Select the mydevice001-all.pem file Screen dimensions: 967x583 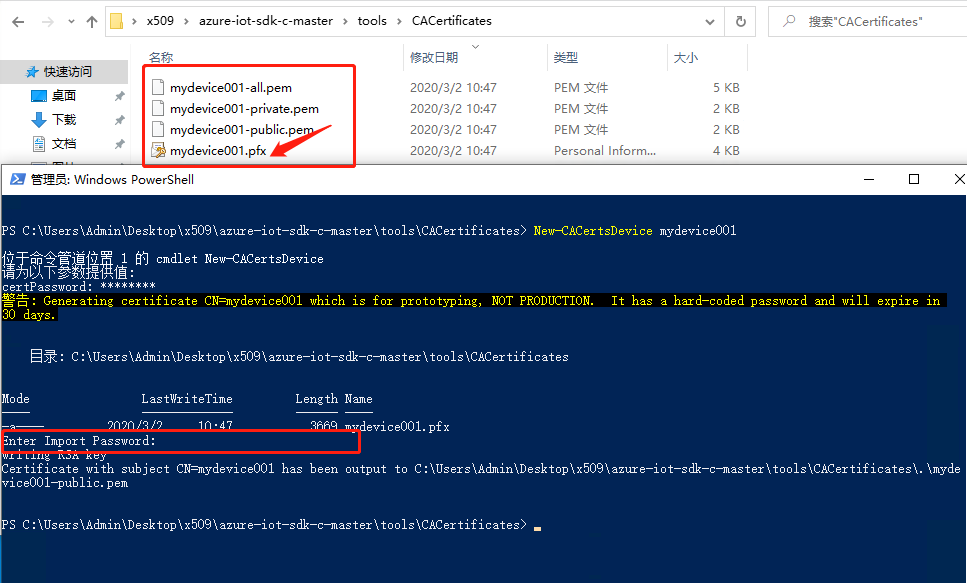230,88
